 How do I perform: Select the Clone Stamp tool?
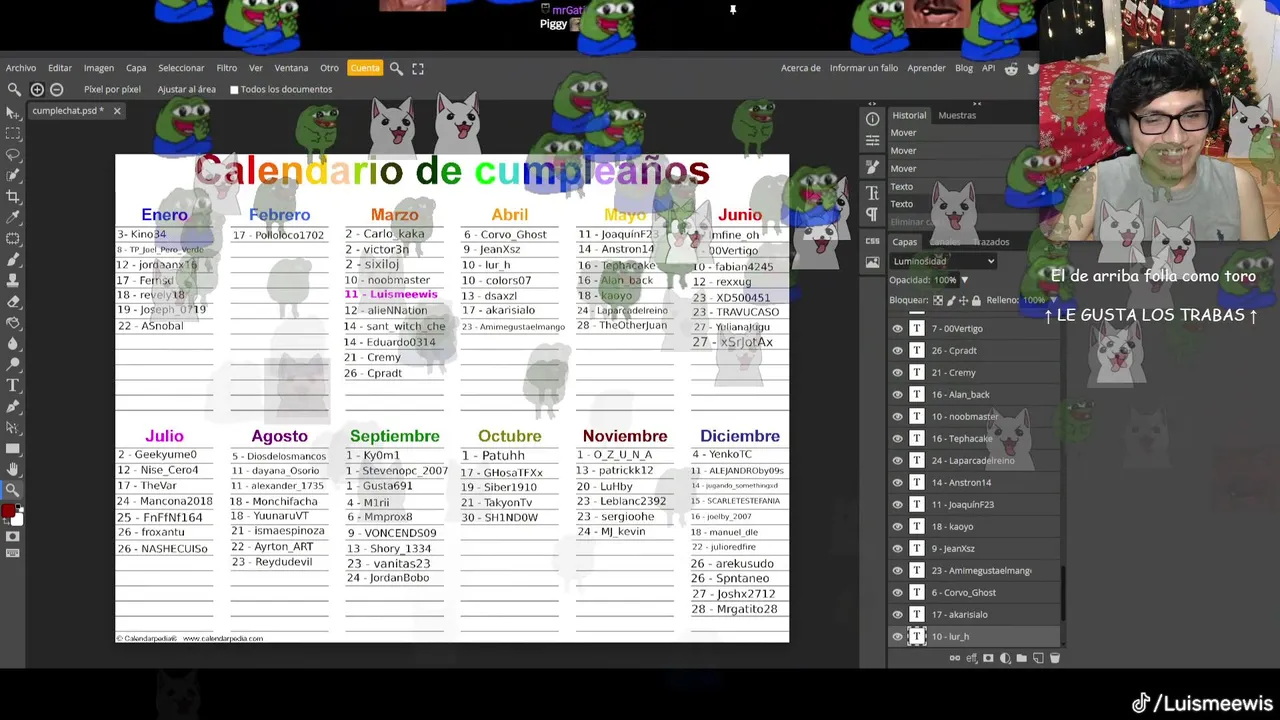(13, 281)
